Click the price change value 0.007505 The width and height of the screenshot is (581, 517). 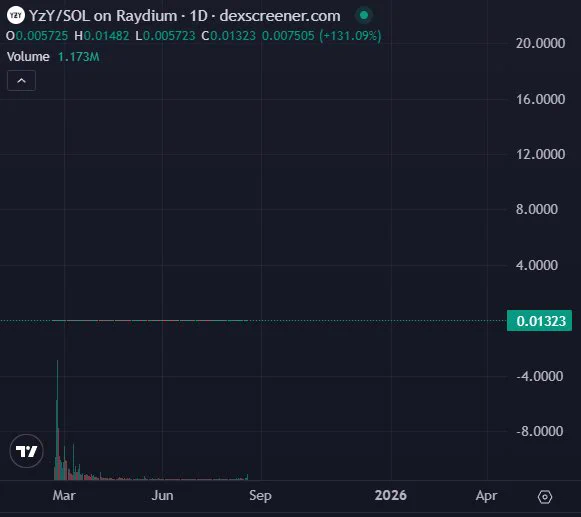tap(288, 36)
